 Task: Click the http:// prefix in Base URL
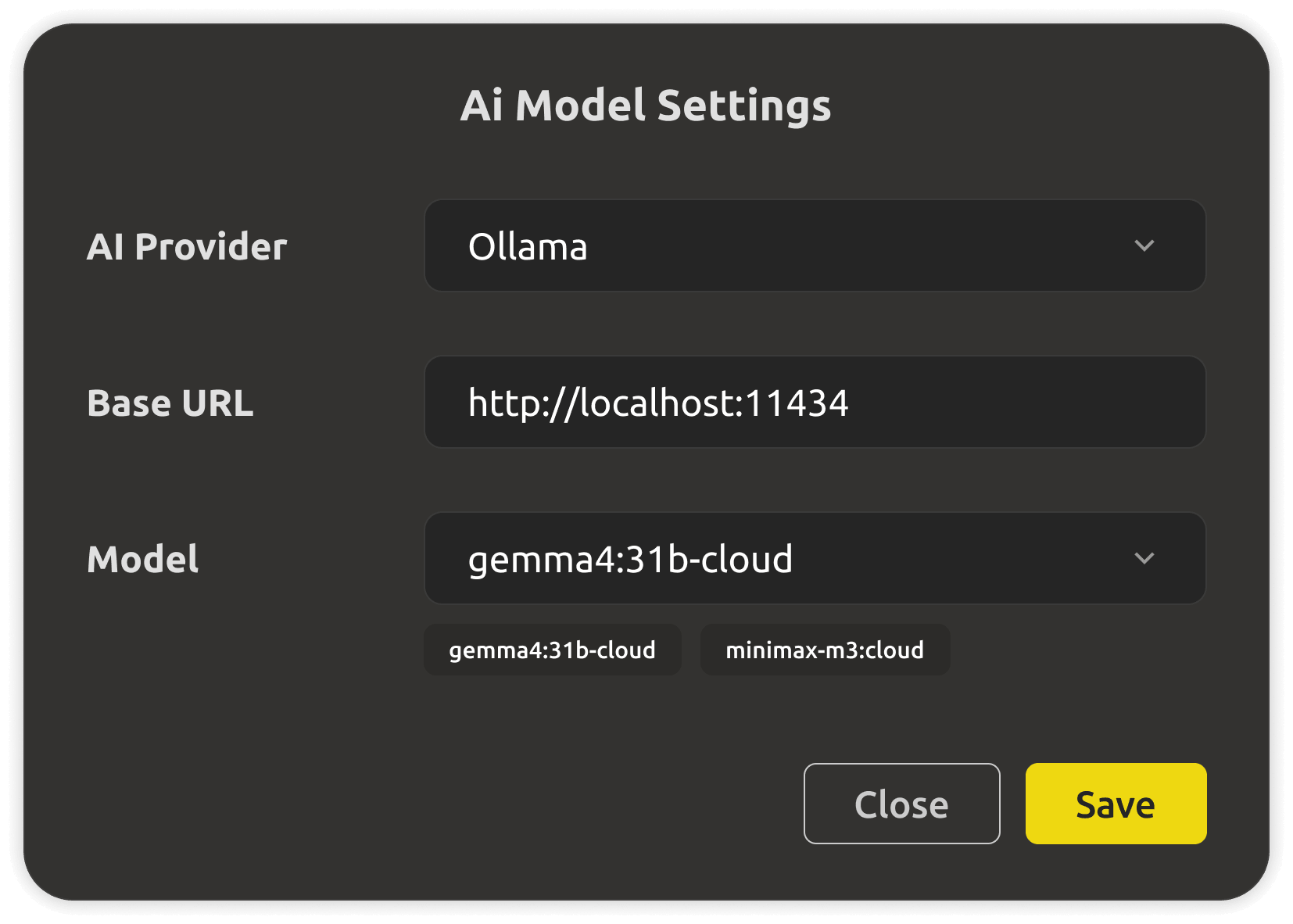[524, 404]
